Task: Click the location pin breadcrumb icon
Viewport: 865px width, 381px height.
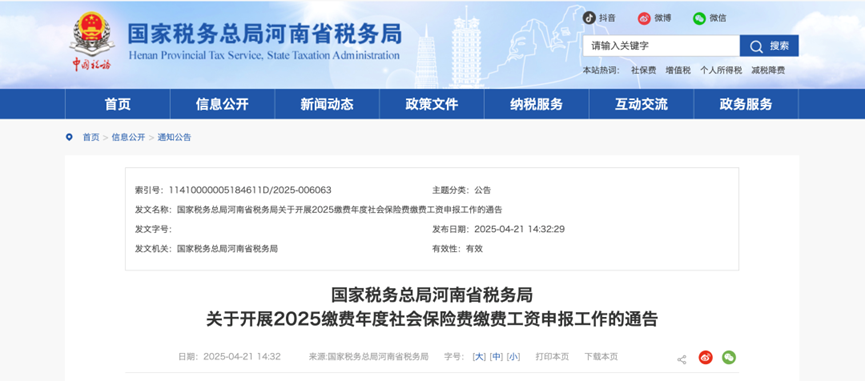Action: click(69, 137)
